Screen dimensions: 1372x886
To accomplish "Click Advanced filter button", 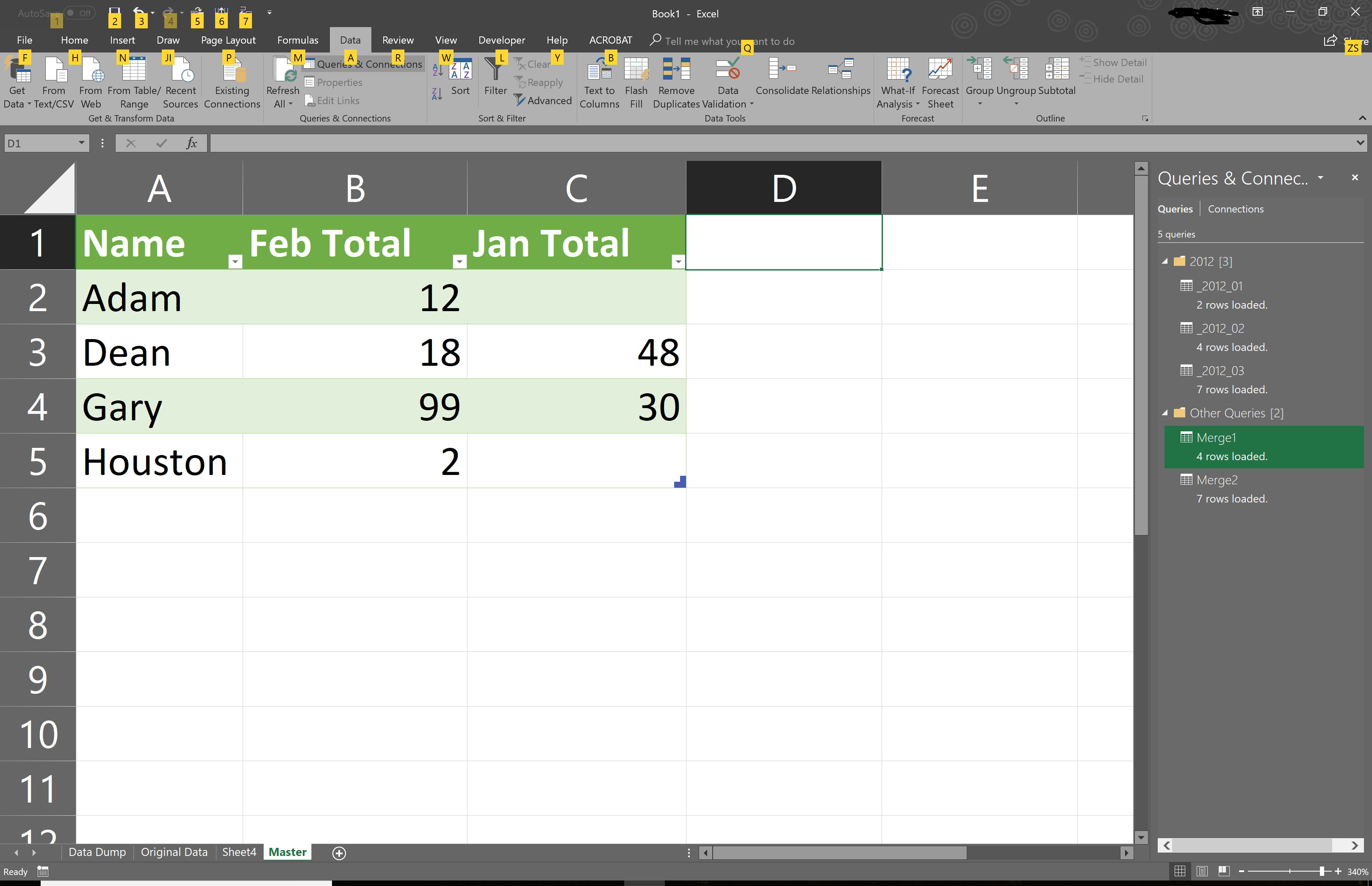I will 543,100.
